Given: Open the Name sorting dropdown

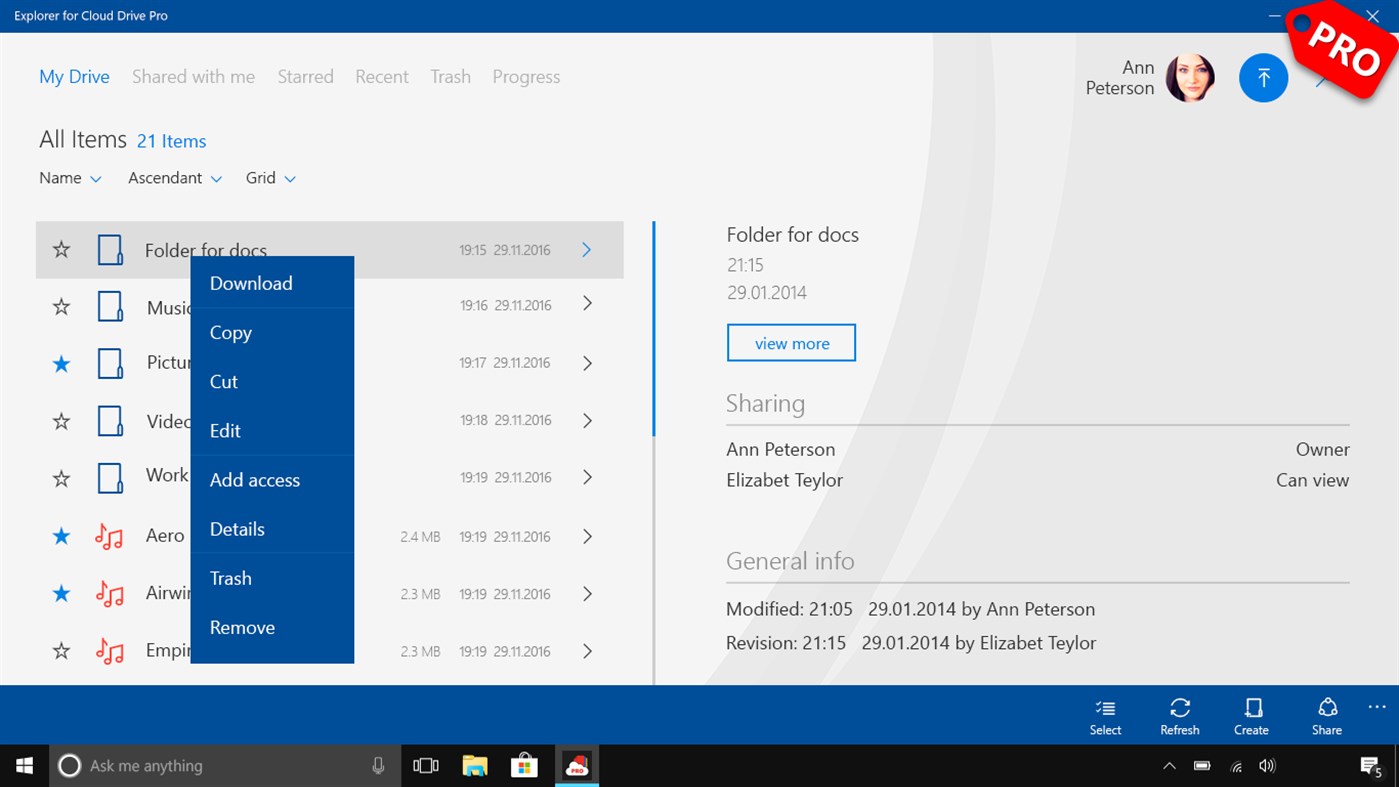Looking at the screenshot, I should click(x=70, y=178).
